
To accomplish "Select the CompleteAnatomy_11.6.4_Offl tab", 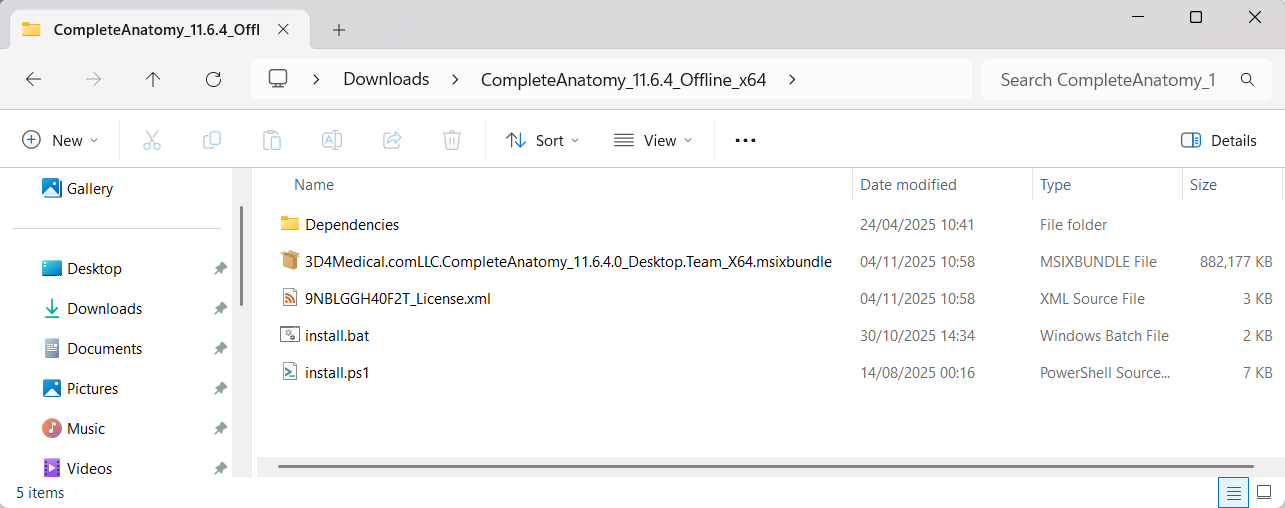I will pos(157,29).
